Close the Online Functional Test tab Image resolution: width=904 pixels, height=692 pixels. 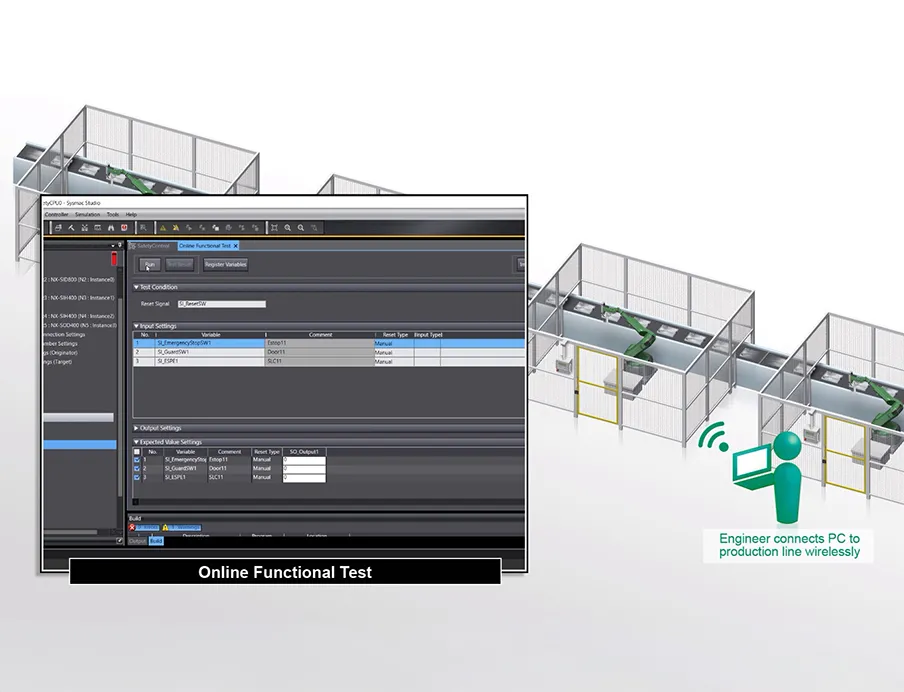(x=236, y=245)
